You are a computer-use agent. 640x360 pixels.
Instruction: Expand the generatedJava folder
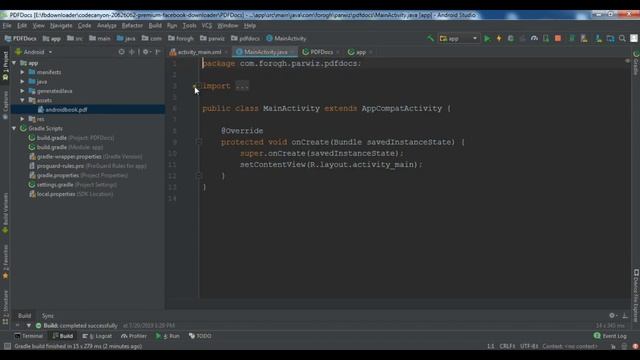click(23, 91)
